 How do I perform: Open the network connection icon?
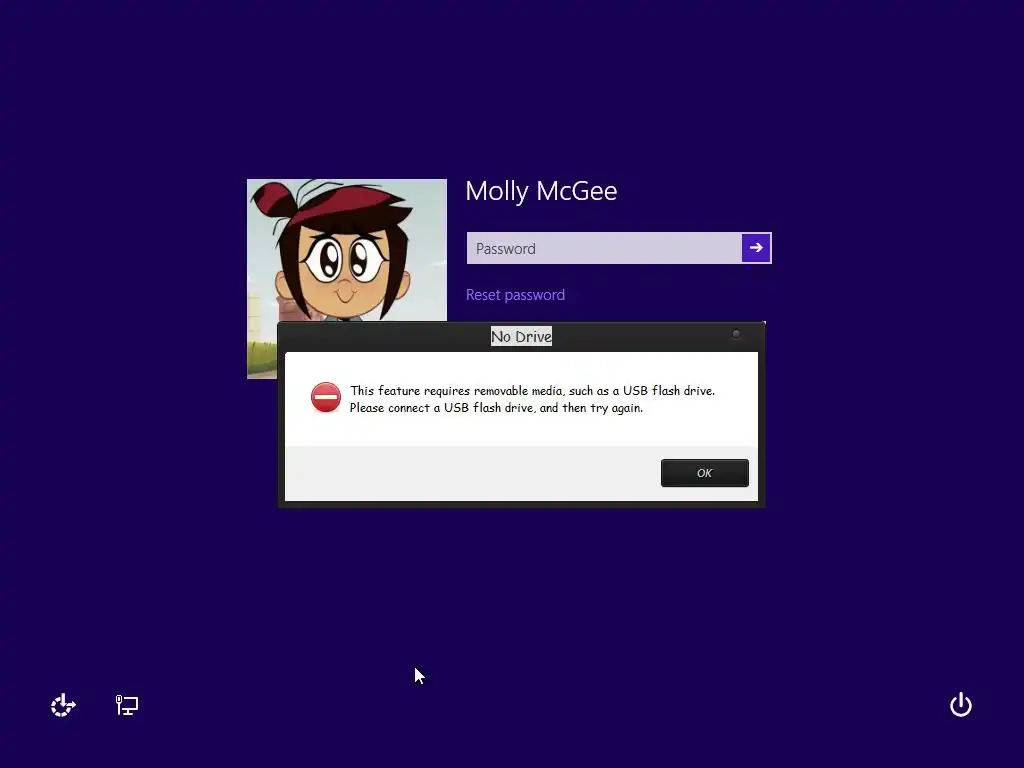click(127, 705)
